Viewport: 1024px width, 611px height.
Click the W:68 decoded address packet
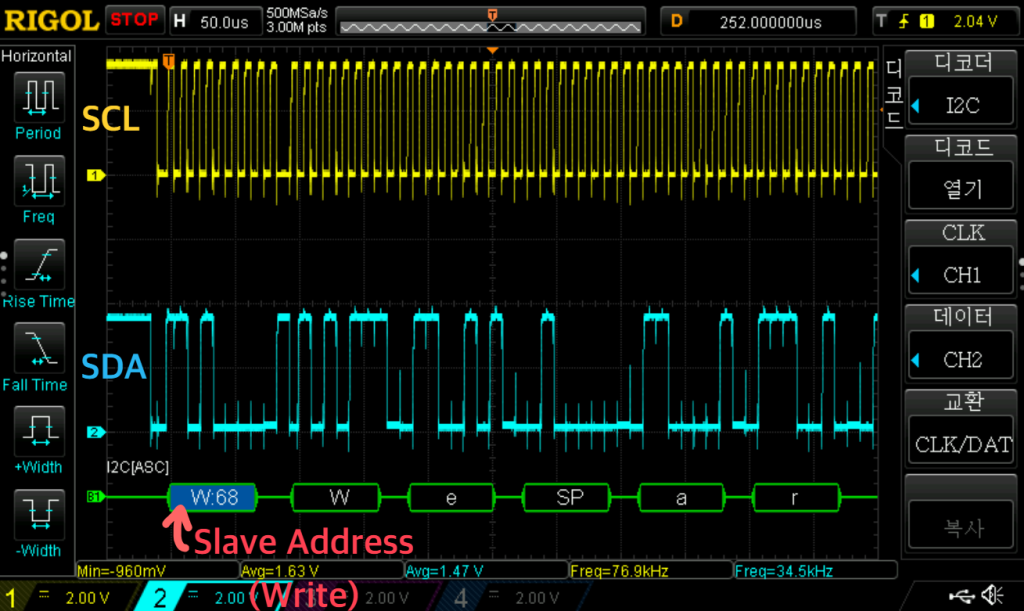pos(213,497)
